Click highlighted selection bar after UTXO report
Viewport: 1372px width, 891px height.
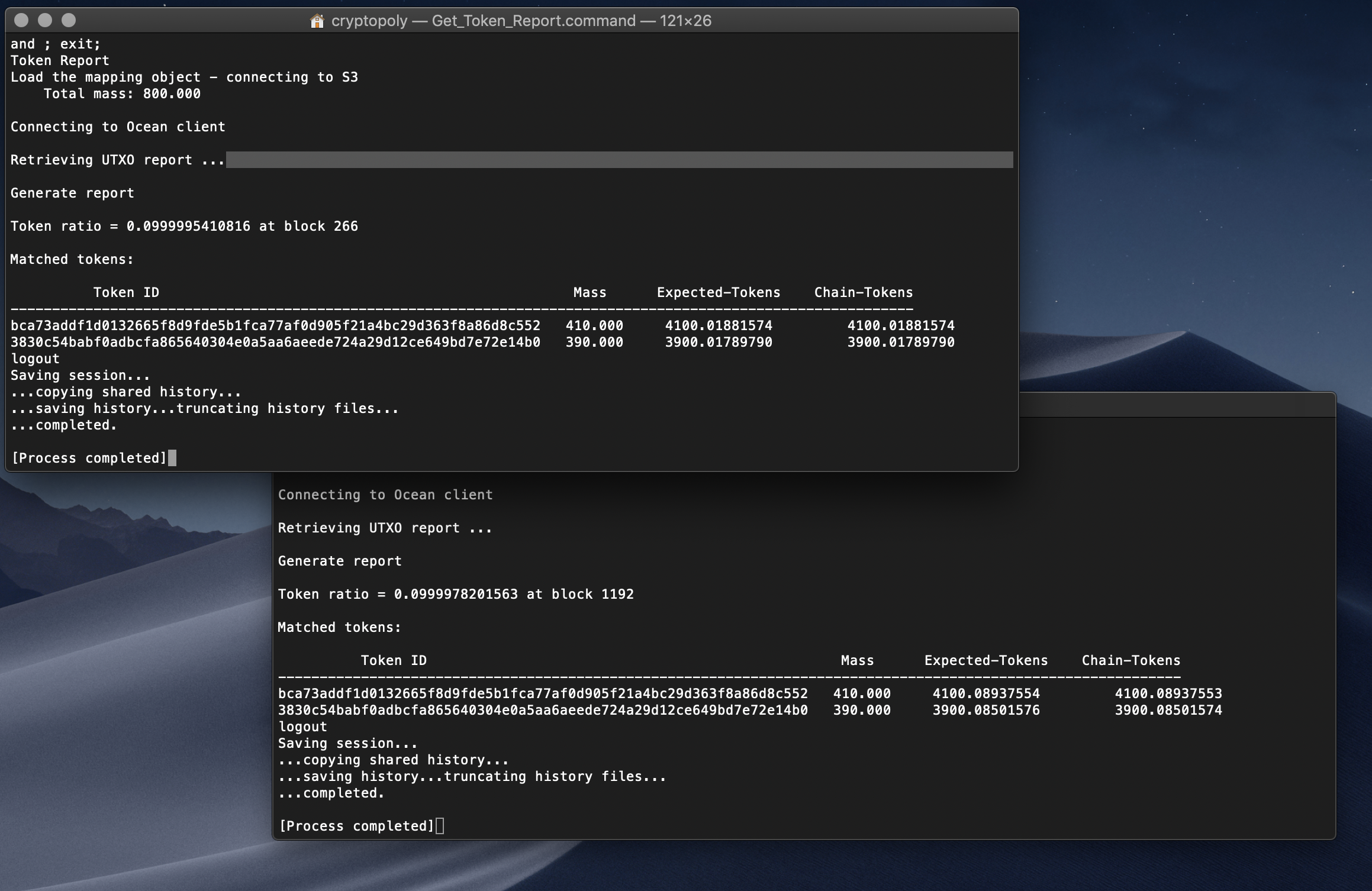[x=620, y=160]
